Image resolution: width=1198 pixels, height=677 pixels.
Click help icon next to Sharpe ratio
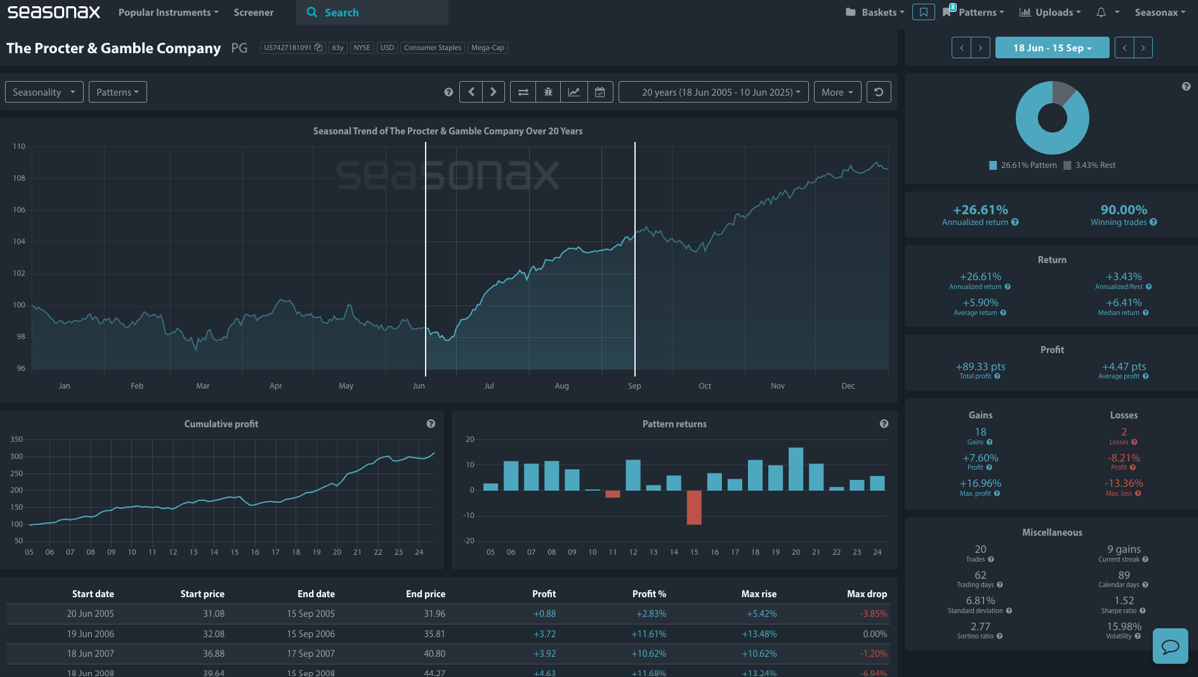[x=1142, y=611]
